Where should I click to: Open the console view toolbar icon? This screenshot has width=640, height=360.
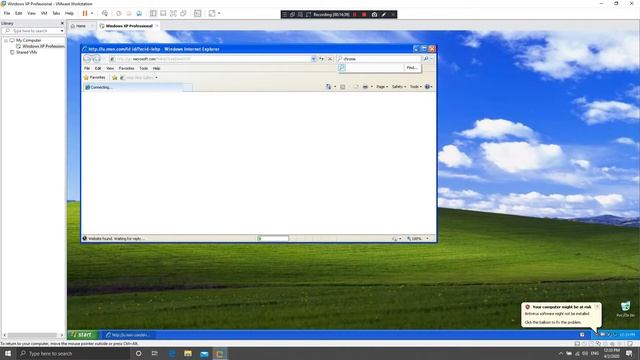(198, 13)
